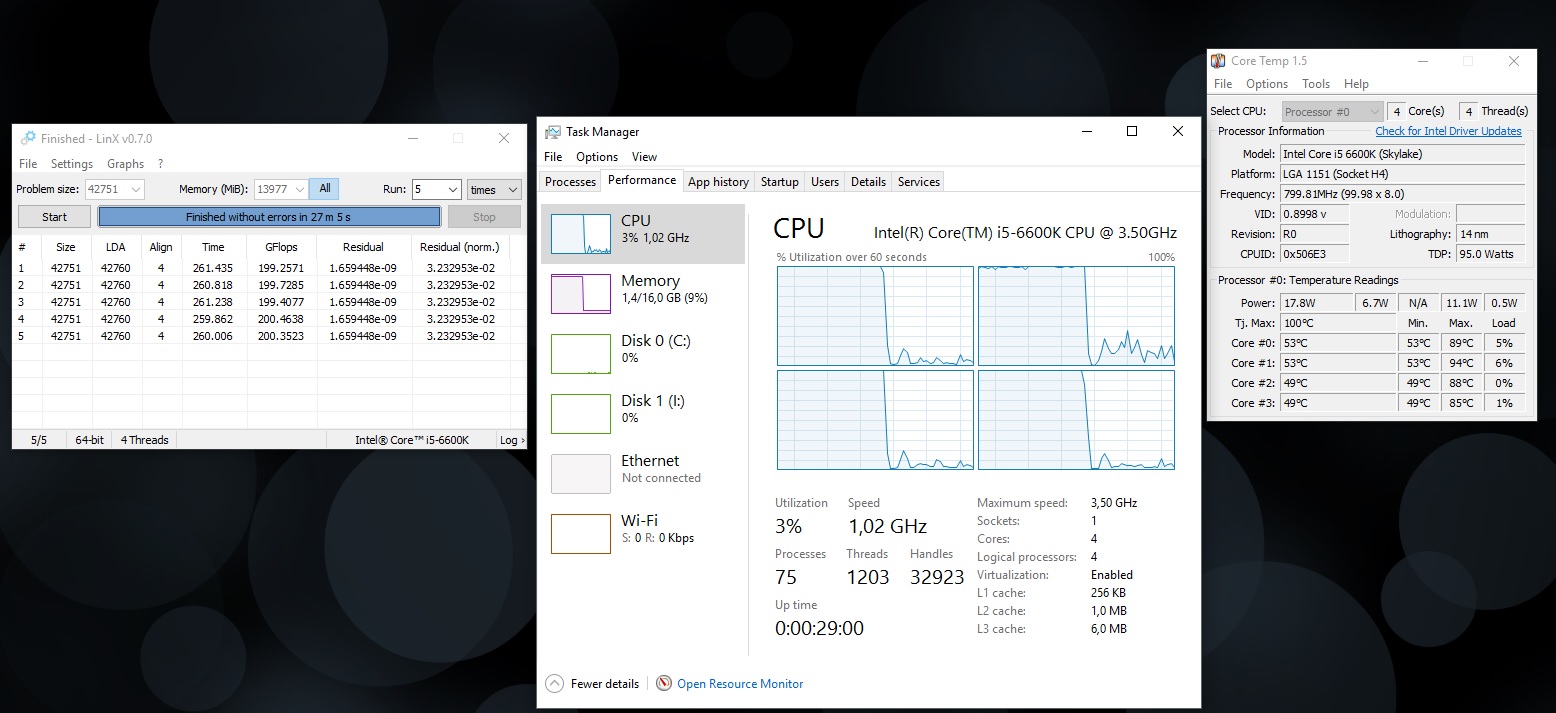Click the 4 Threads status in LinX
Screen dimensions: 1556x713
point(145,440)
